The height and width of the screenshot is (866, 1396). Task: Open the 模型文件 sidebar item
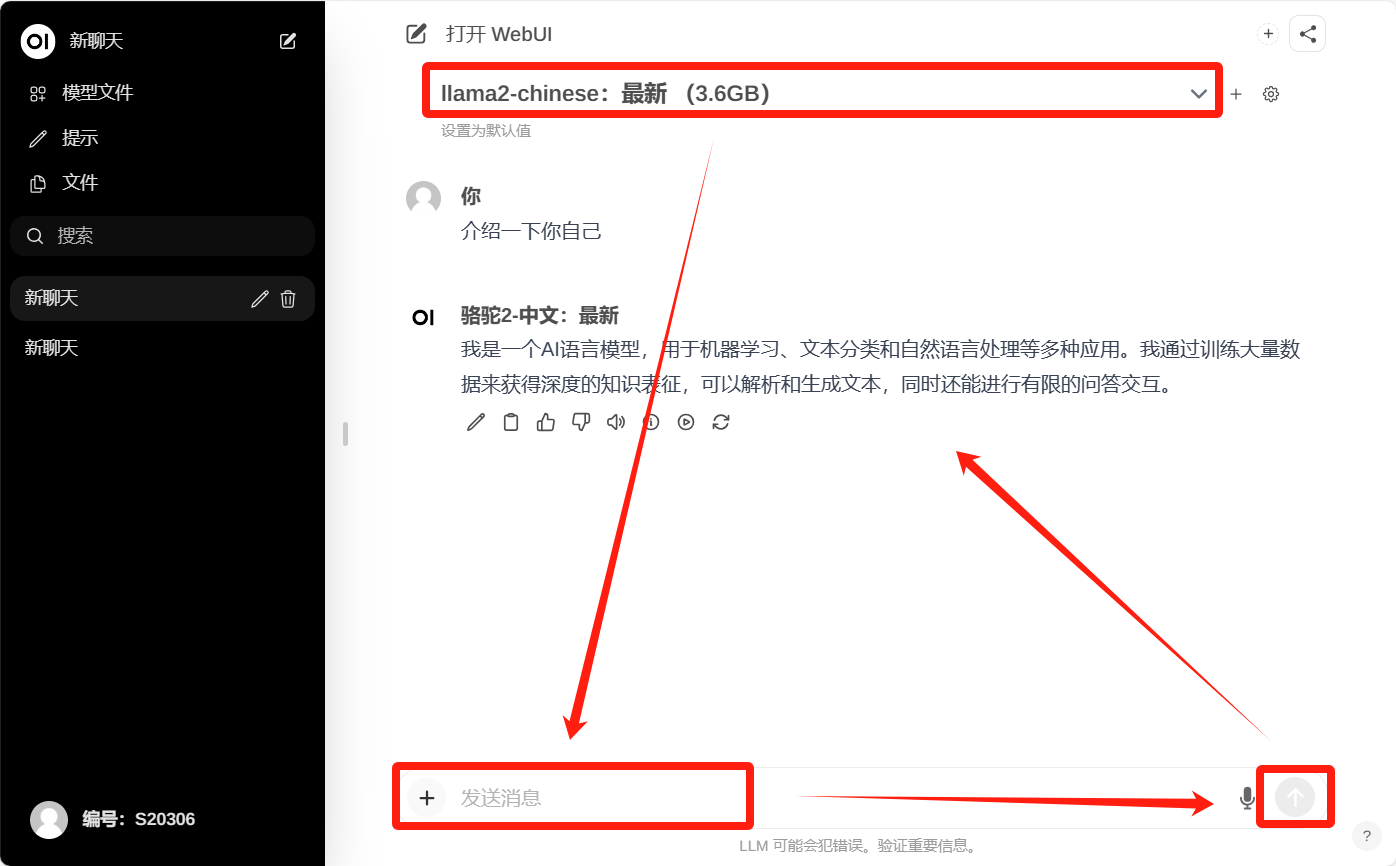(x=97, y=93)
